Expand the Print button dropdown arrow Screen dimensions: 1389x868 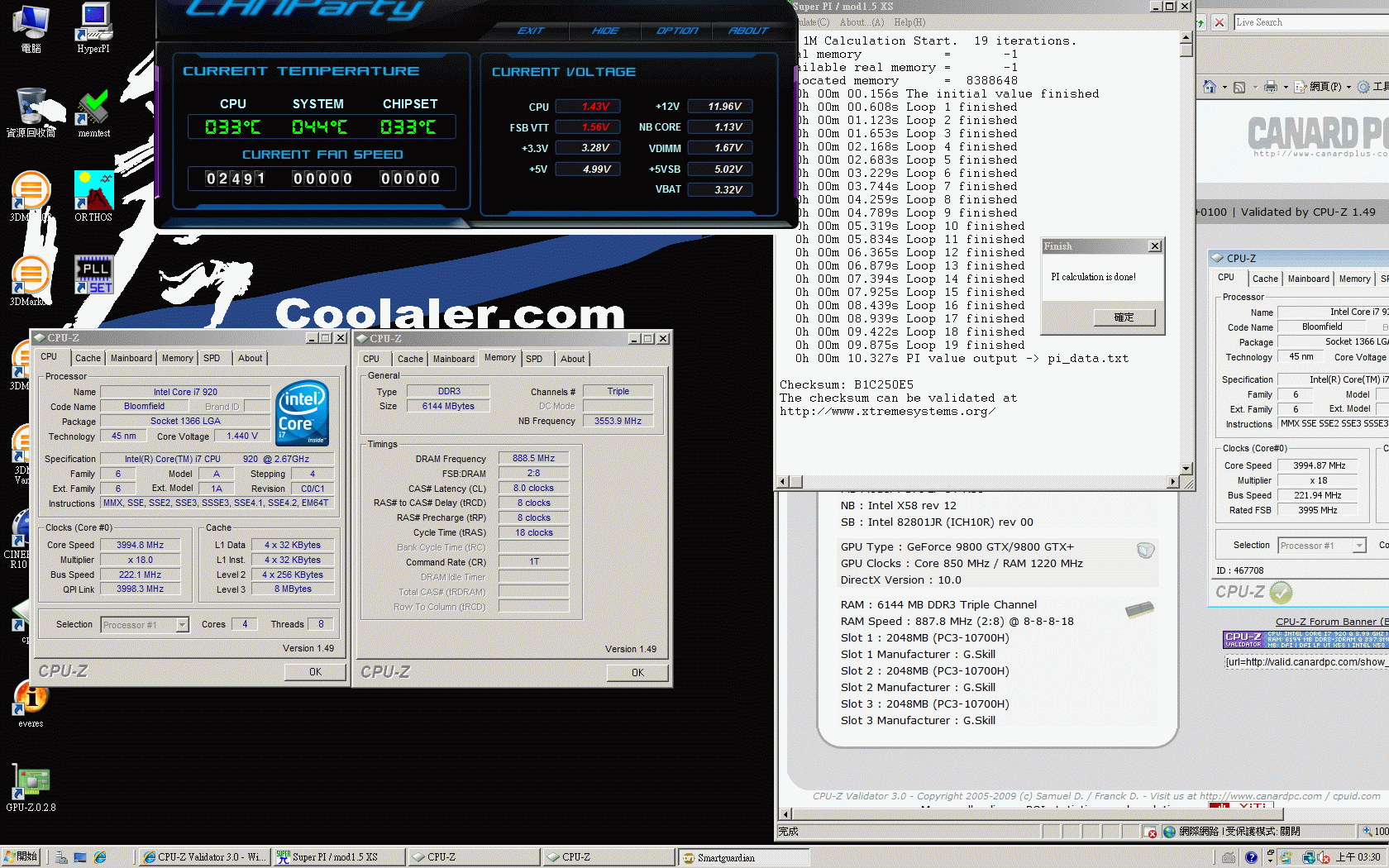[x=1286, y=87]
